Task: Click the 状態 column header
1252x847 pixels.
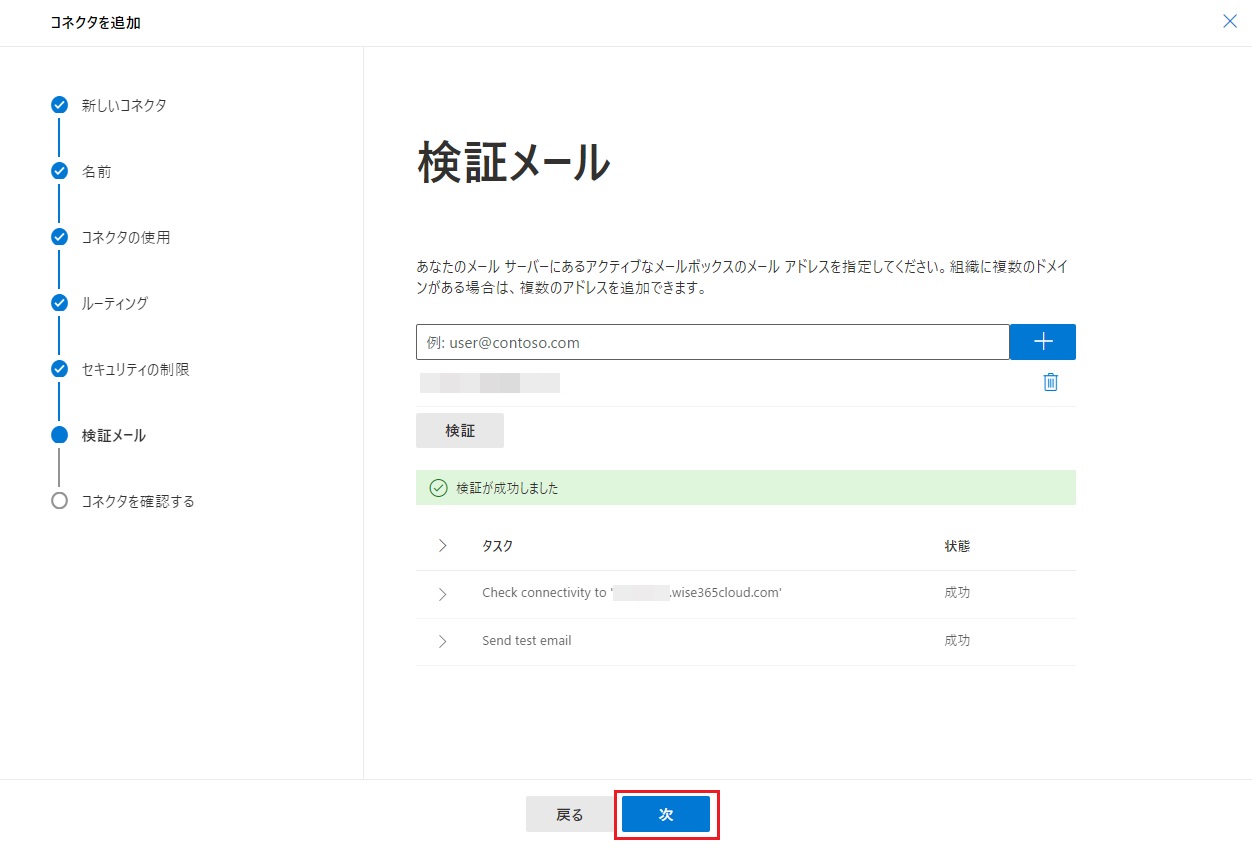Action: click(956, 546)
